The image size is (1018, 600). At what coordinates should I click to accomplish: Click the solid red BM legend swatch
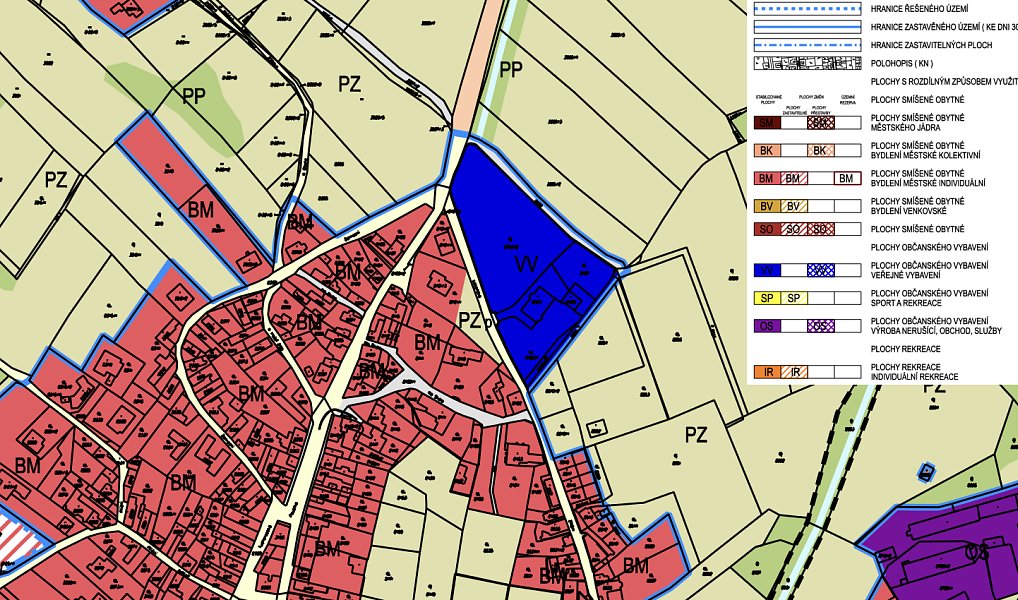tap(767, 178)
